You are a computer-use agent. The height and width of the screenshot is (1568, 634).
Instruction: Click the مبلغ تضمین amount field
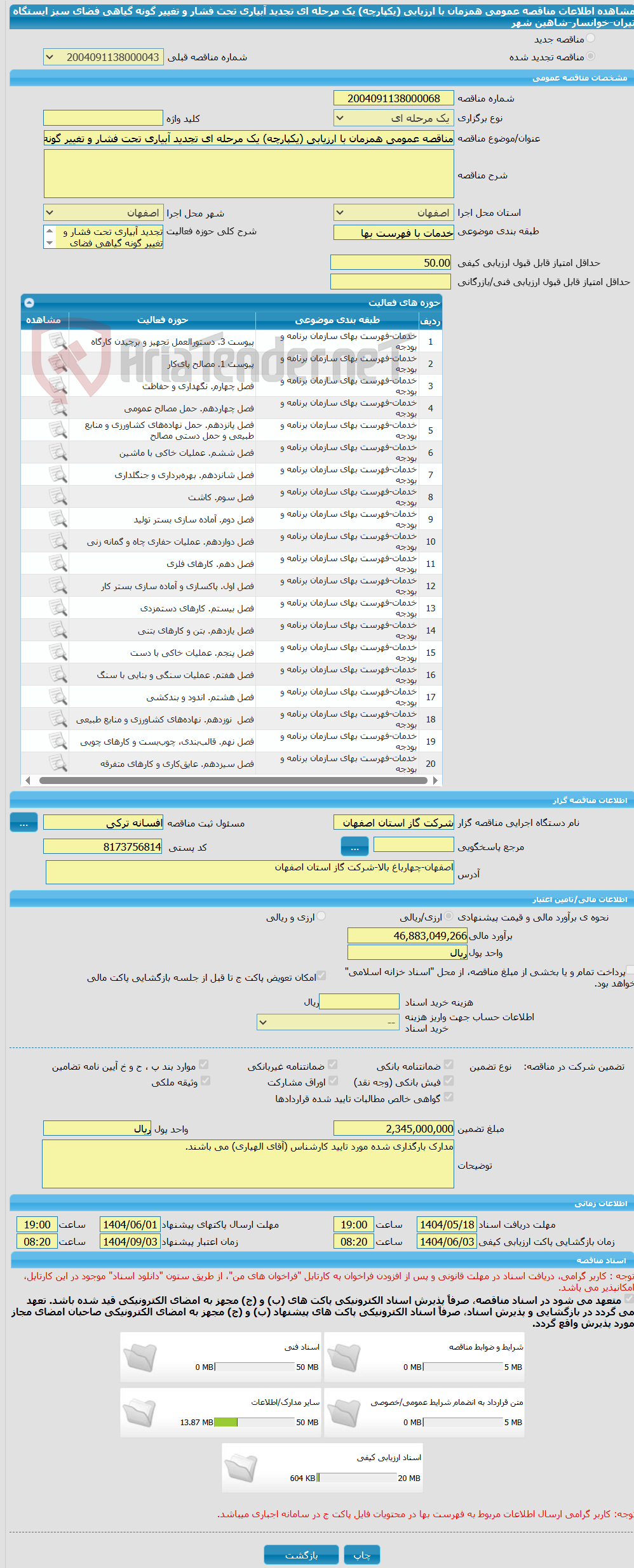tap(394, 1129)
